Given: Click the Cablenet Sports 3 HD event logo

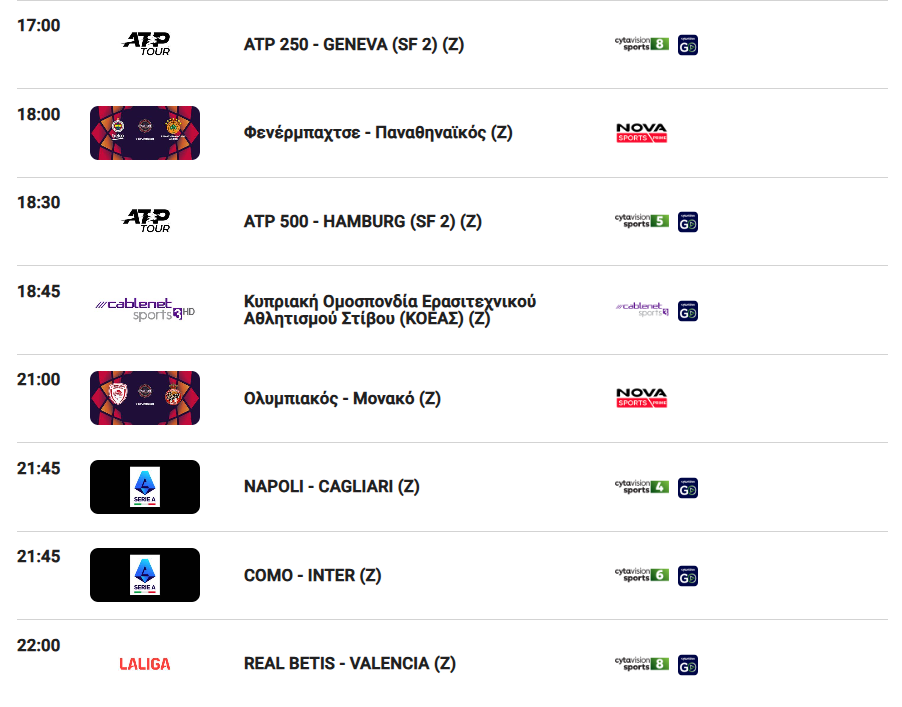Looking at the screenshot, I should (145, 309).
